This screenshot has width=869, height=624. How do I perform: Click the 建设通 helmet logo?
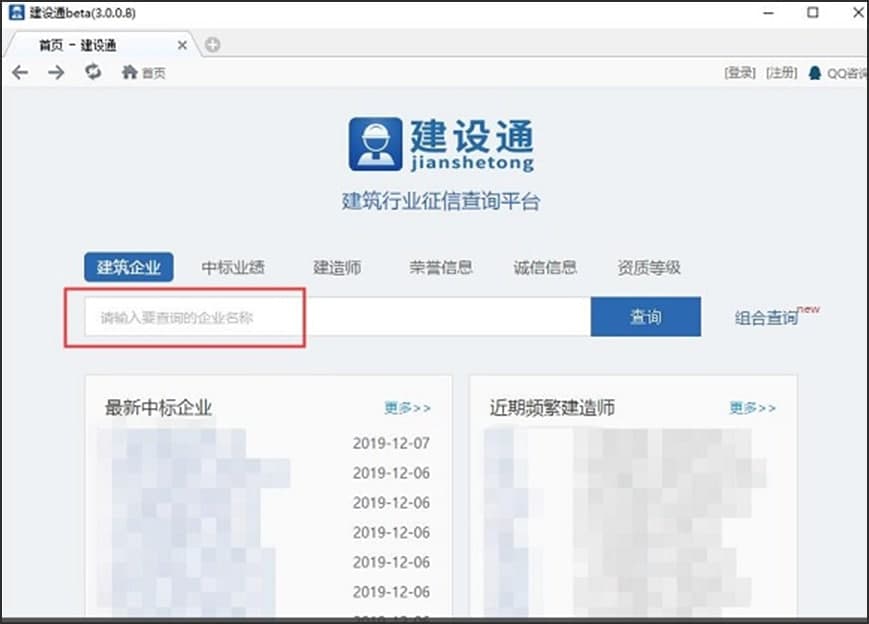point(375,144)
